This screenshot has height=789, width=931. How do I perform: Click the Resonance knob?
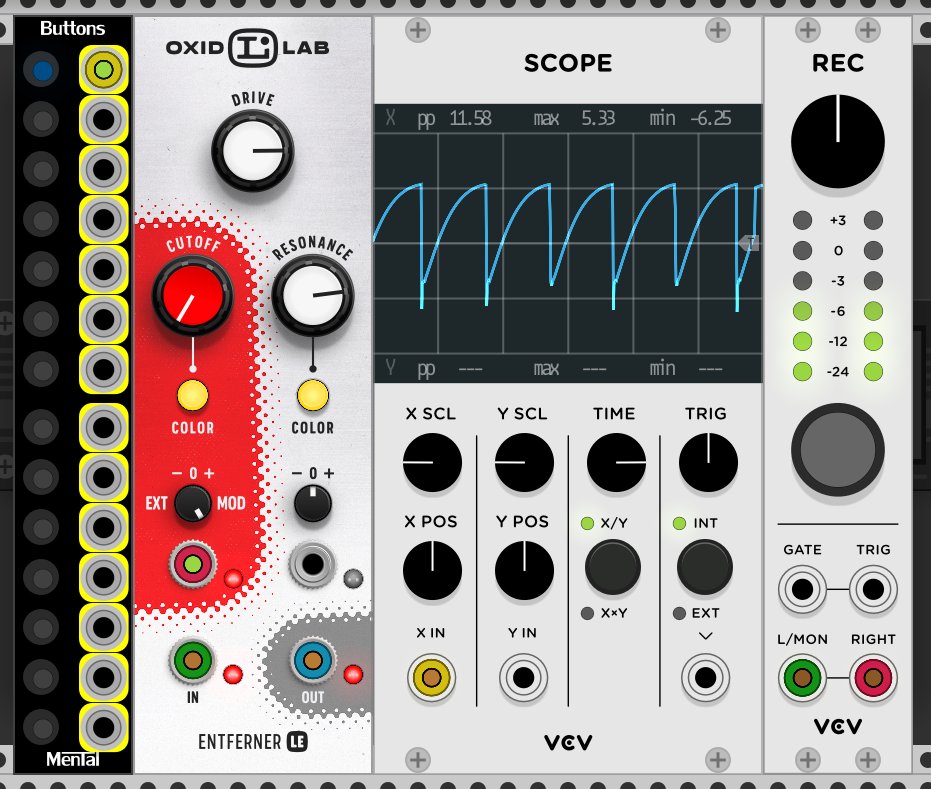(x=312, y=295)
